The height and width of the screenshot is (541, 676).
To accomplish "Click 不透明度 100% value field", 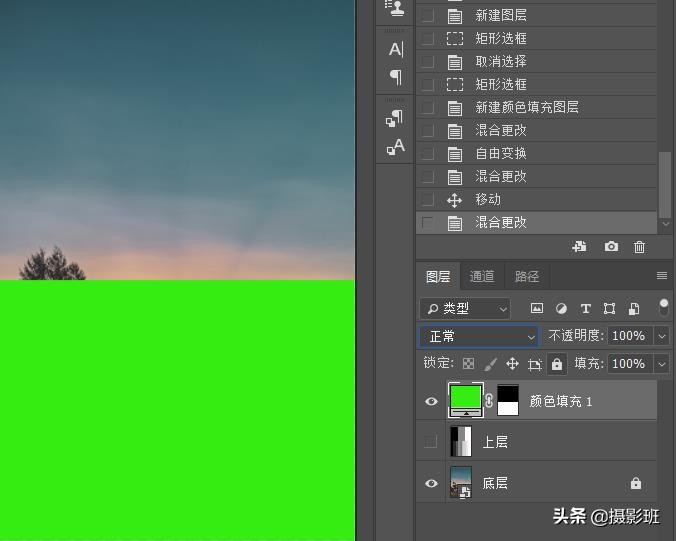I will (x=630, y=336).
